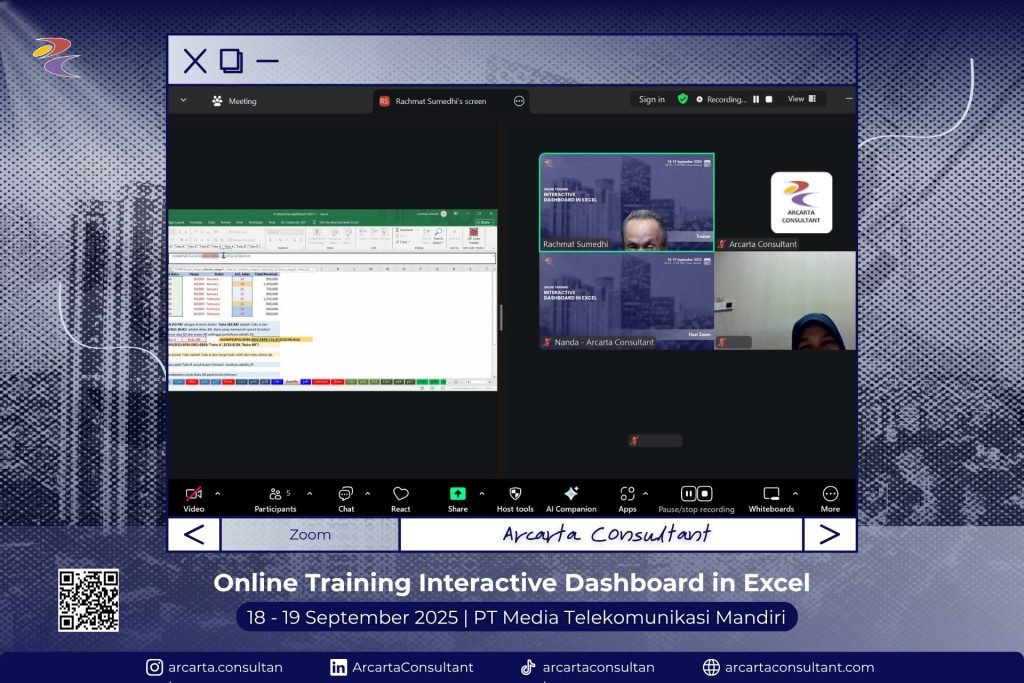Change layout with View button

(x=801, y=99)
